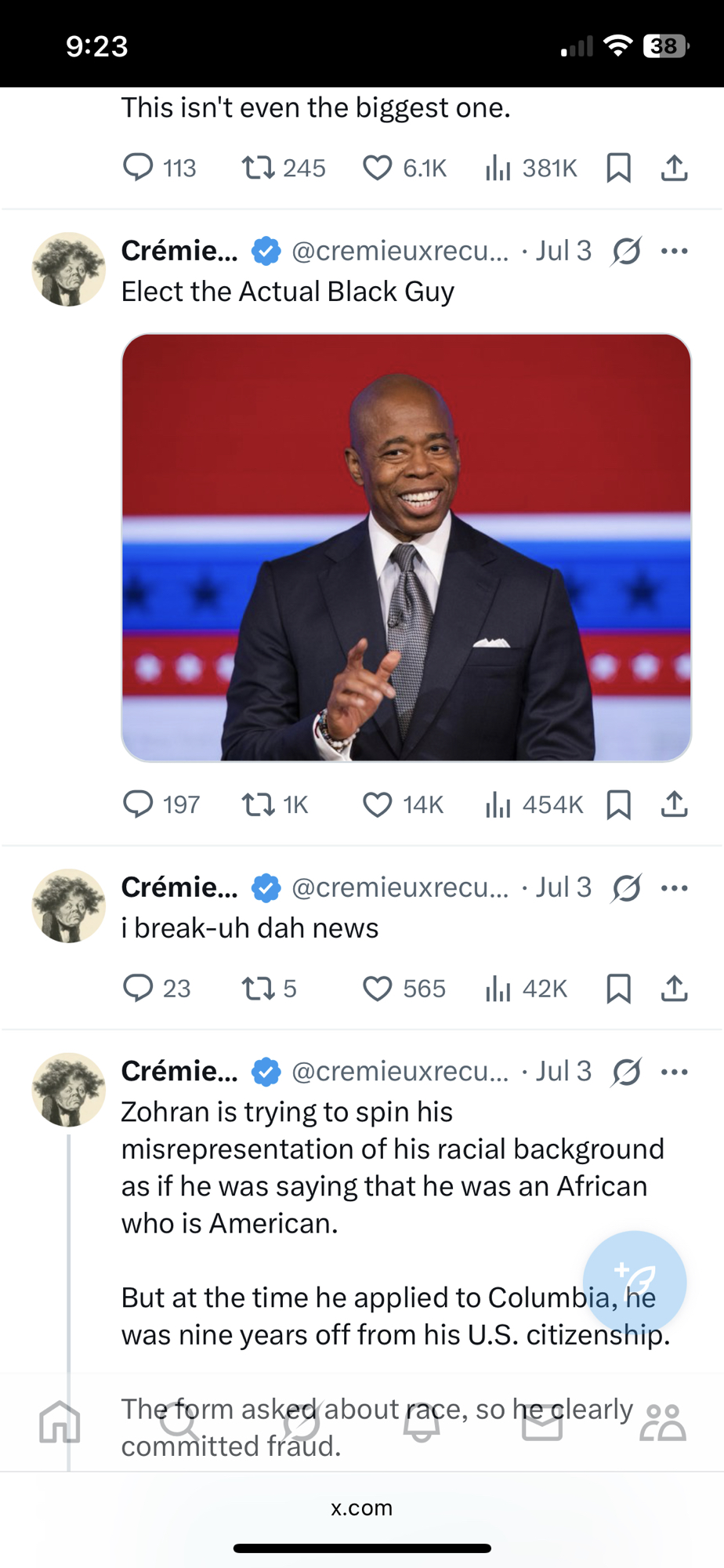Tap the x.com address bar
Viewport: 724px width, 1568px height.
click(x=362, y=1508)
